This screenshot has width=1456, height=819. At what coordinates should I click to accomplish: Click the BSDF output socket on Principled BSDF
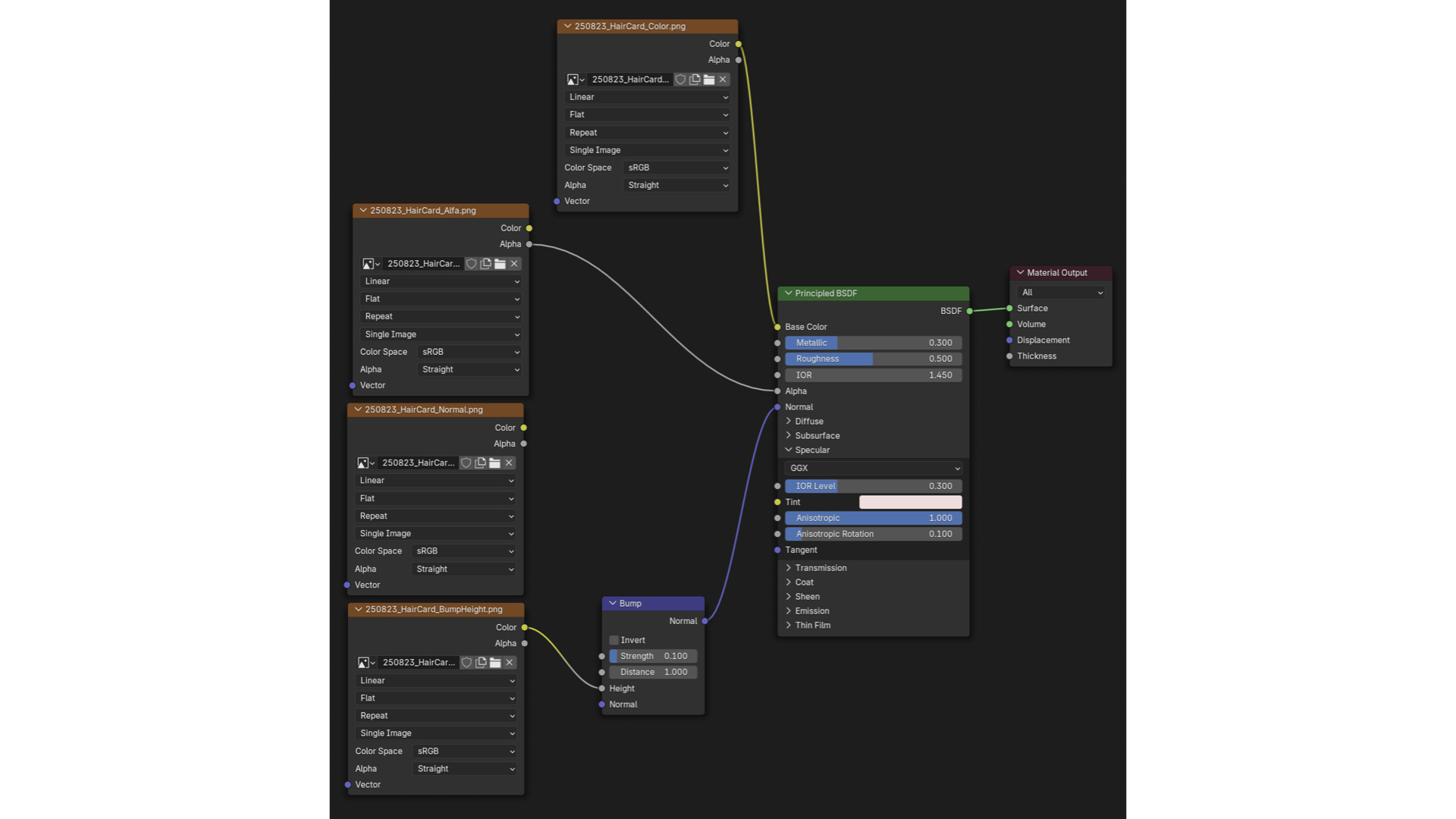click(x=969, y=311)
